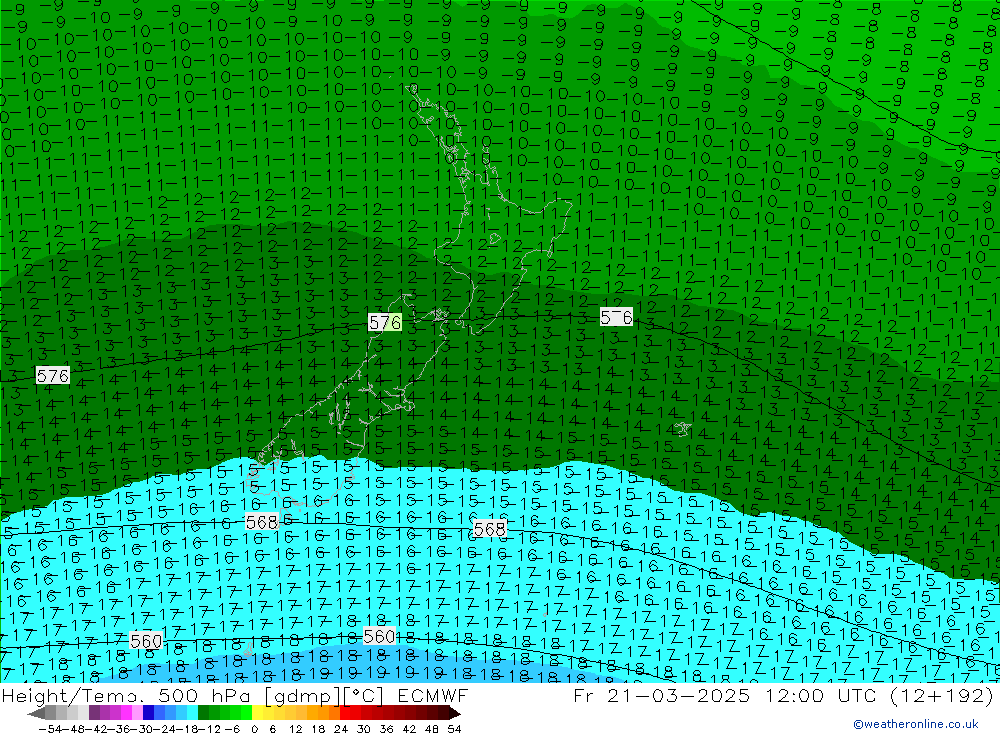The width and height of the screenshot is (1000, 733).
Task: Click the 576 contour label over Cook Strait
Action: click(x=385, y=322)
